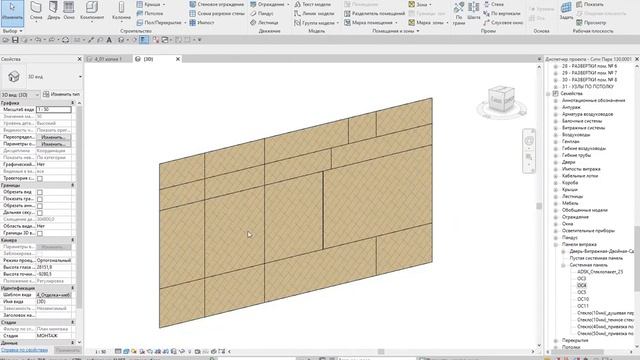Click the Лестница (Stair) tool
Image resolution: width=640 pixels, height=360 pixels.
tap(264, 22)
